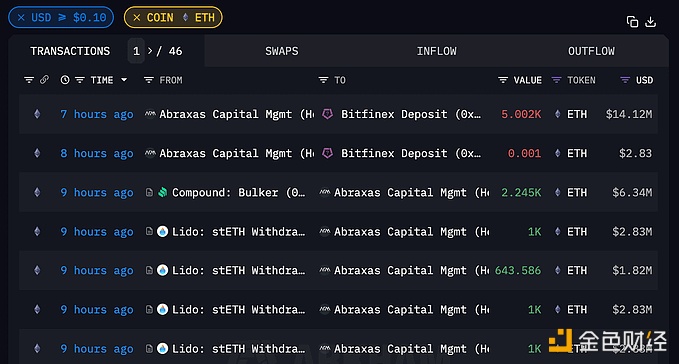This screenshot has width=679, height=364.
Task: Open the link column chain icon
Action: 44,80
